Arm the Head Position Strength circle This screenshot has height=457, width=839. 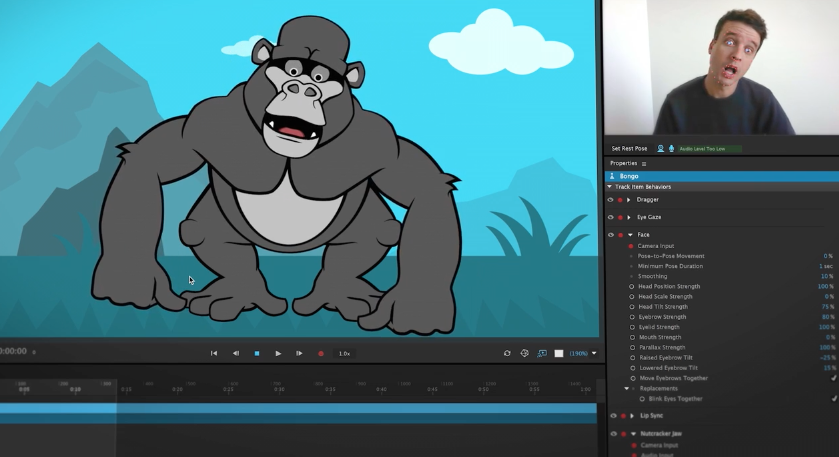pos(632,287)
